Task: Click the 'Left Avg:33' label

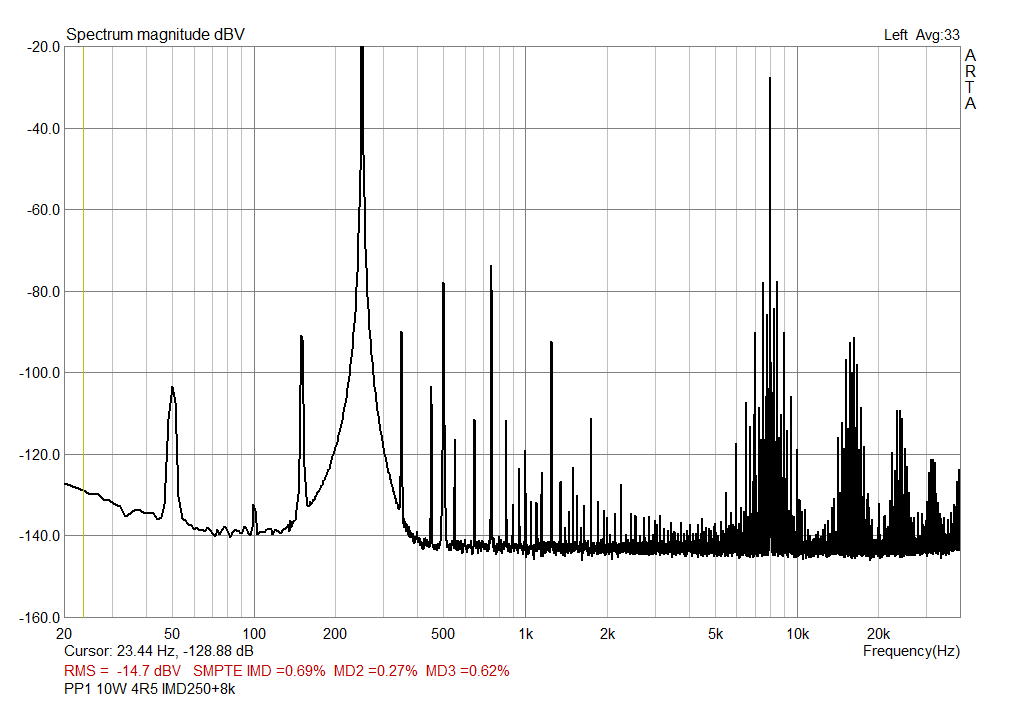Action: (921, 35)
